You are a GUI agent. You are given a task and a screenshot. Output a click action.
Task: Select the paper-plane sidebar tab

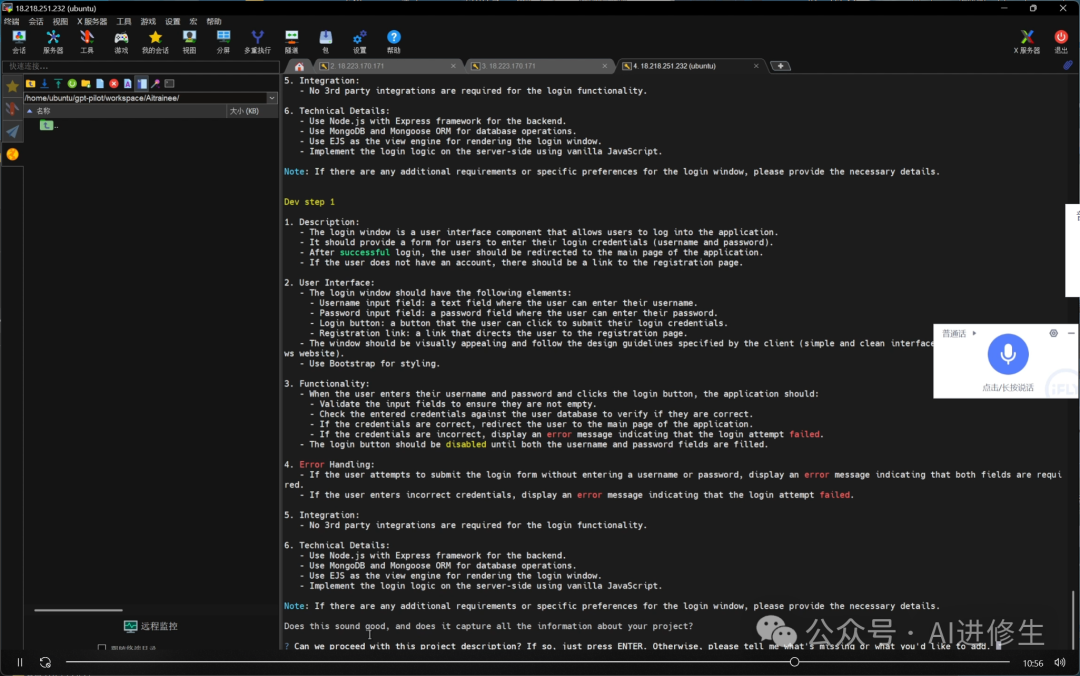[x=12, y=131]
